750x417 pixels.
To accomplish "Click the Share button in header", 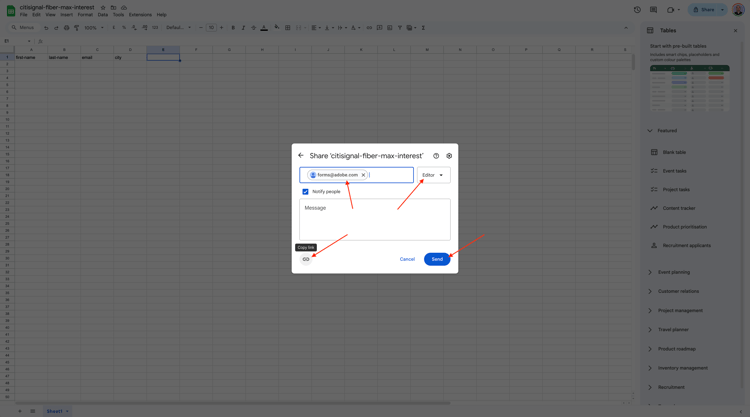I will point(704,10).
